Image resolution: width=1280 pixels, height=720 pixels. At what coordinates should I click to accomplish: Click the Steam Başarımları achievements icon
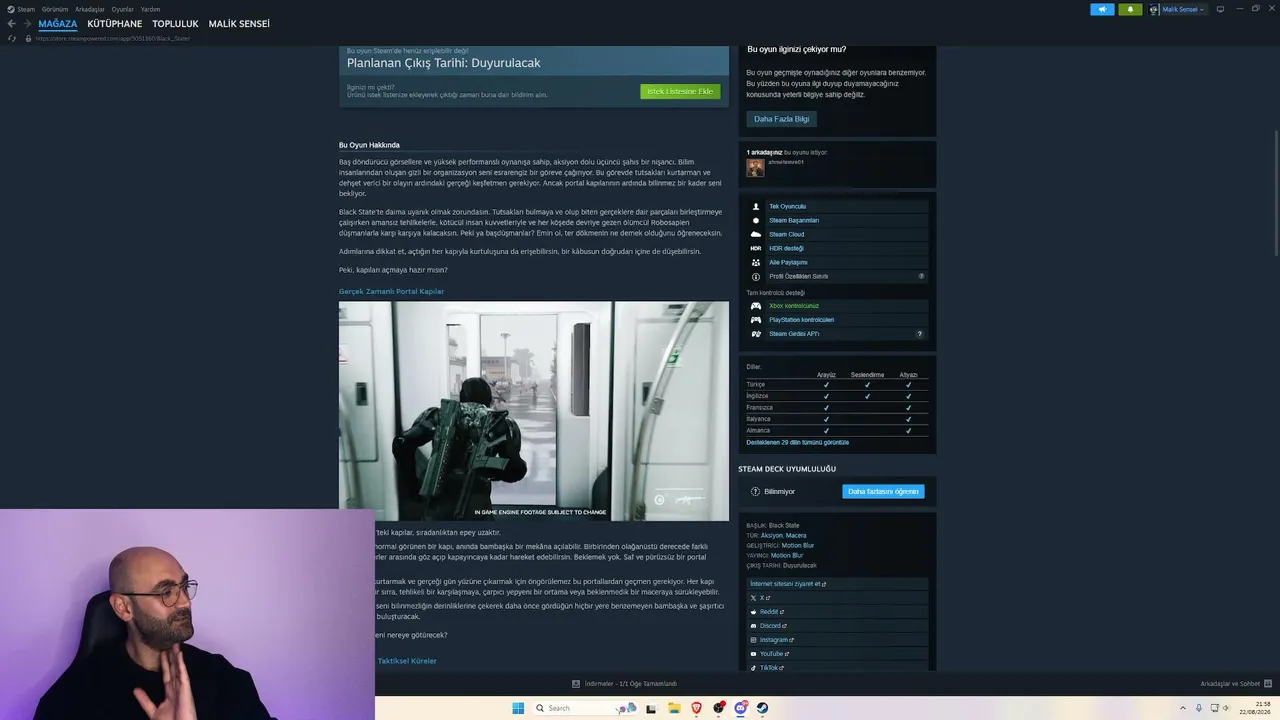coord(756,220)
